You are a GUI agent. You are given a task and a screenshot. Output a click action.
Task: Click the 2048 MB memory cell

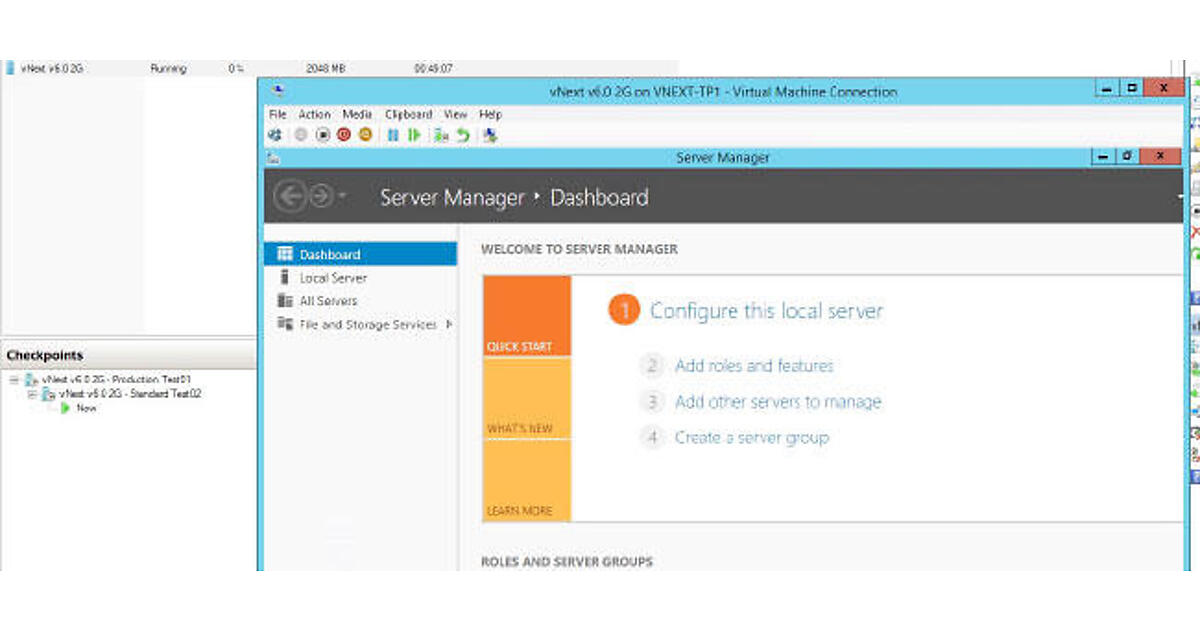click(326, 69)
